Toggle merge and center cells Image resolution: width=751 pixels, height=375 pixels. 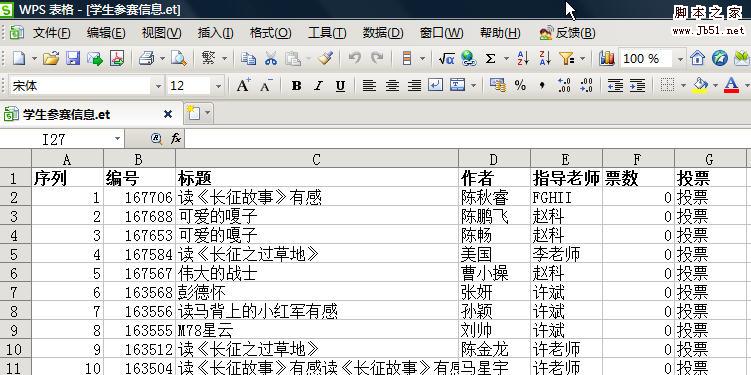[x=458, y=86]
